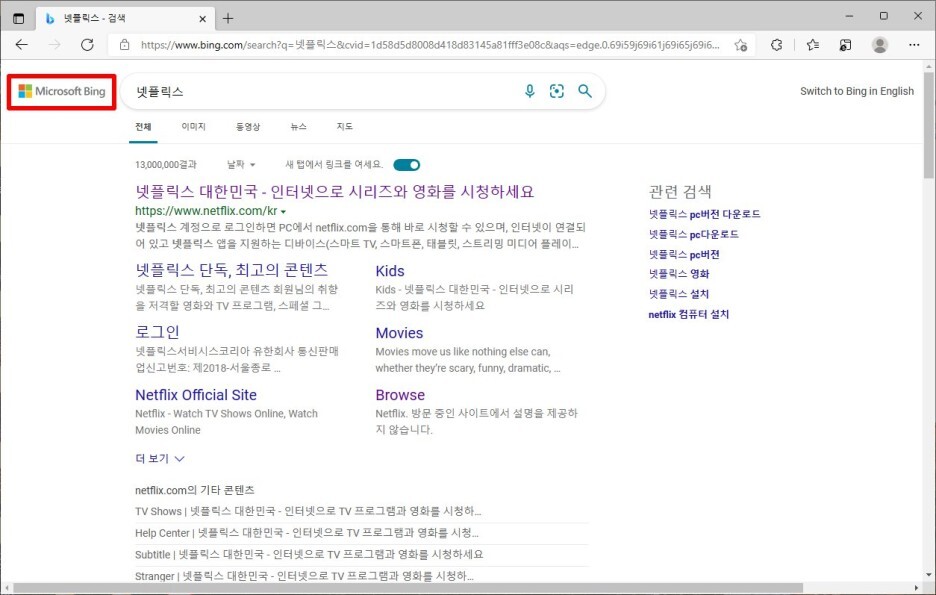936x595 pixels.
Task: Click the vertical scrollbar thumb
Action: (x=928, y=125)
